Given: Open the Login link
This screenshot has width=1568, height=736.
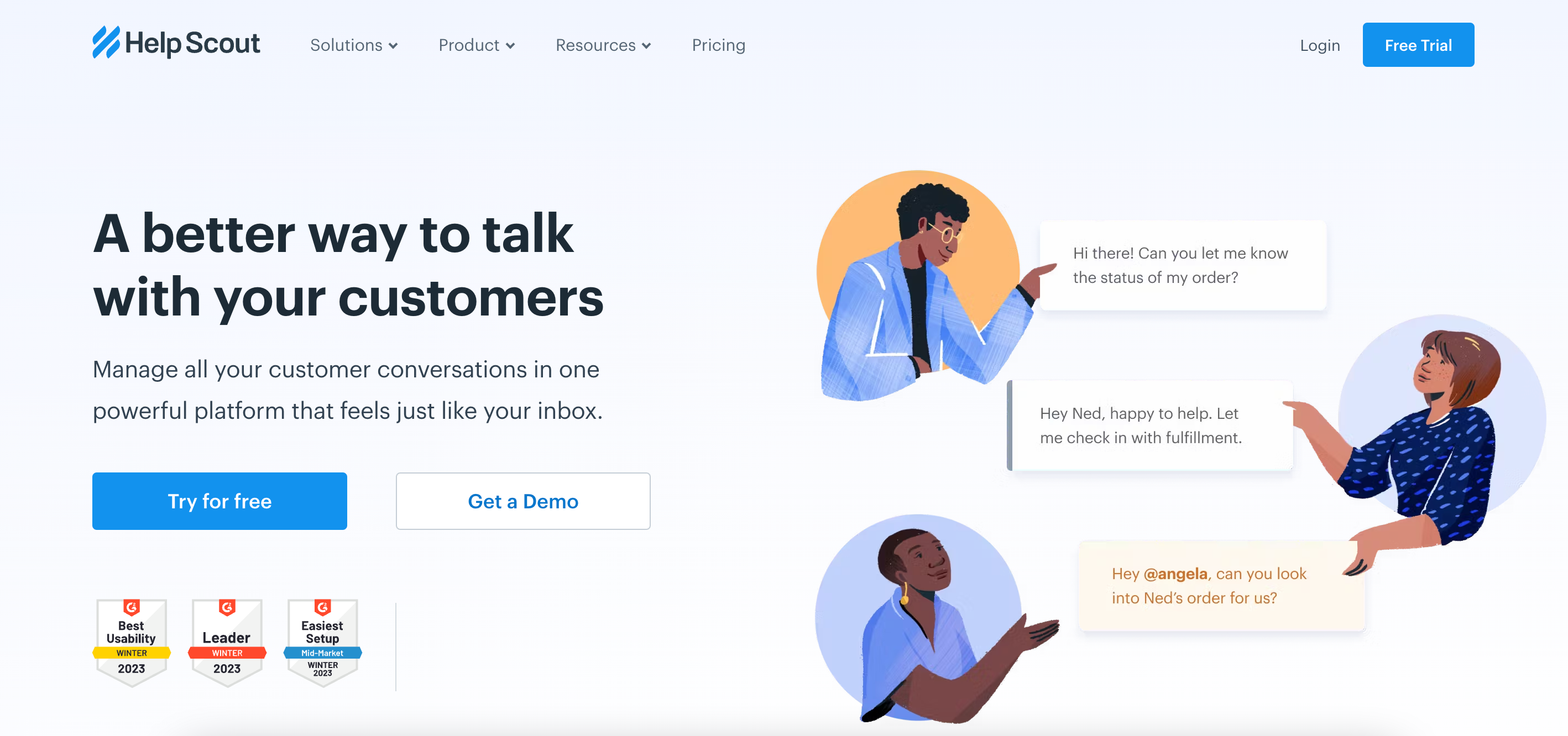Looking at the screenshot, I should click(1320, 45).
